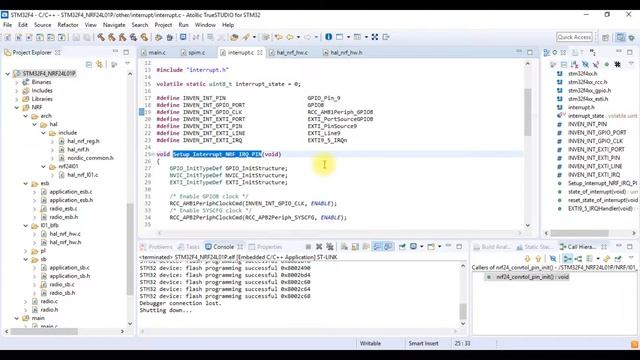Toggle Hide Static Members in Outline toolbar
Image resolution: width=640 pixels, height=360 pixels.
[596, 64]
